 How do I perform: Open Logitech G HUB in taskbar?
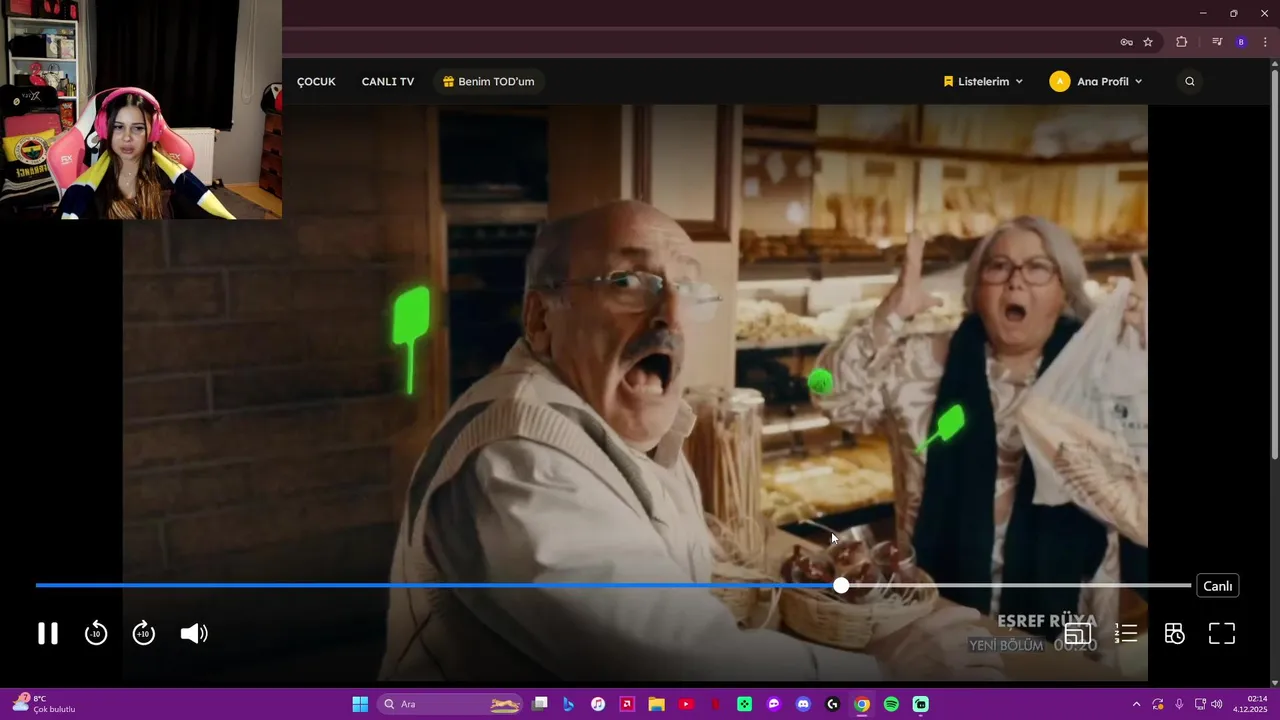[832, 704]
